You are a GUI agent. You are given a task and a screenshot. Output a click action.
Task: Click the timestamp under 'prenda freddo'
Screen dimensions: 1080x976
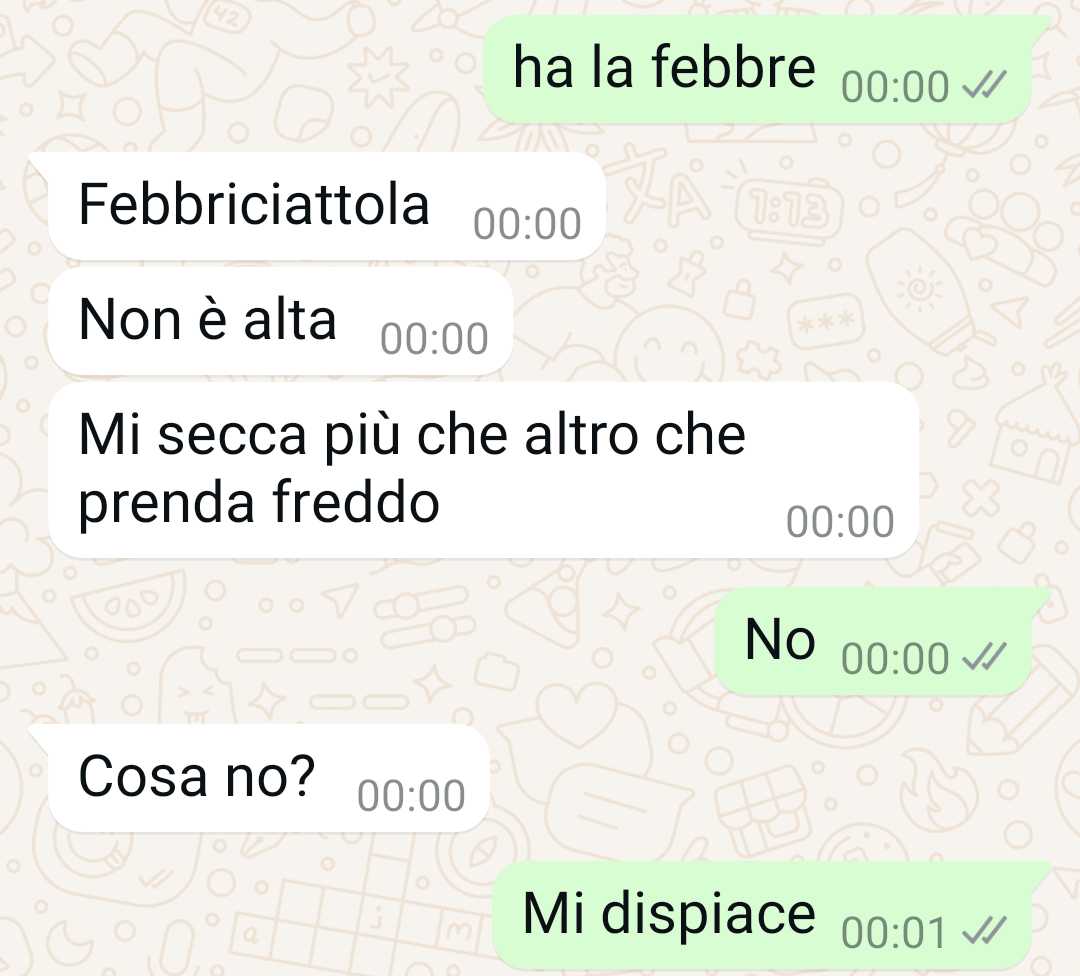(840, 521)
